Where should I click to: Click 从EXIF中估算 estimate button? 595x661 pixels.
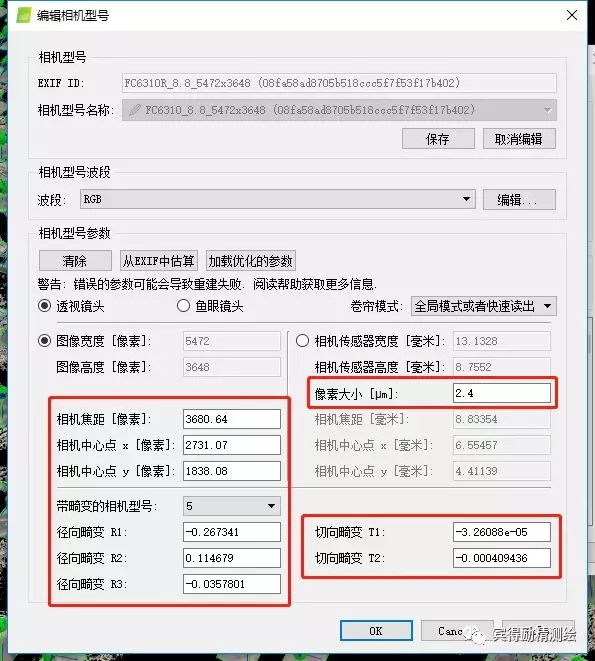pos(159,261)
